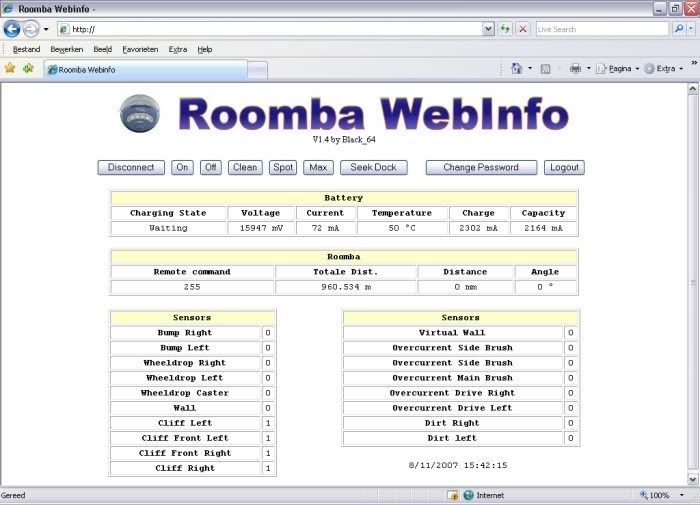Viewport: 700px width, 505px height.
Task: Click the privacy report status bar icon
Action: click(x=452, y=495)
